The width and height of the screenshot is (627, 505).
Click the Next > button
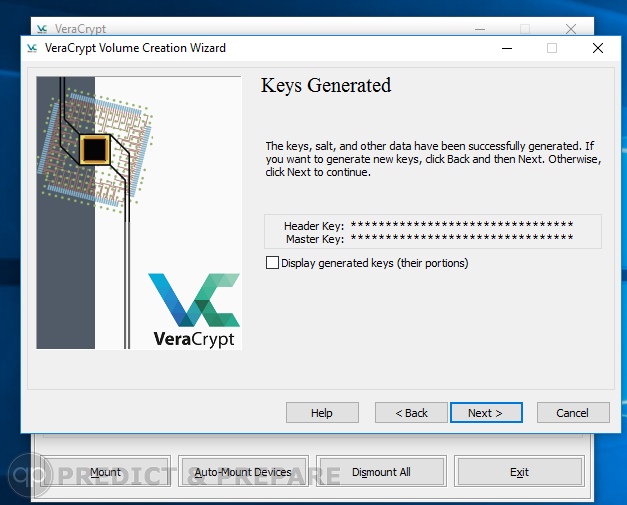pos(486,413)
